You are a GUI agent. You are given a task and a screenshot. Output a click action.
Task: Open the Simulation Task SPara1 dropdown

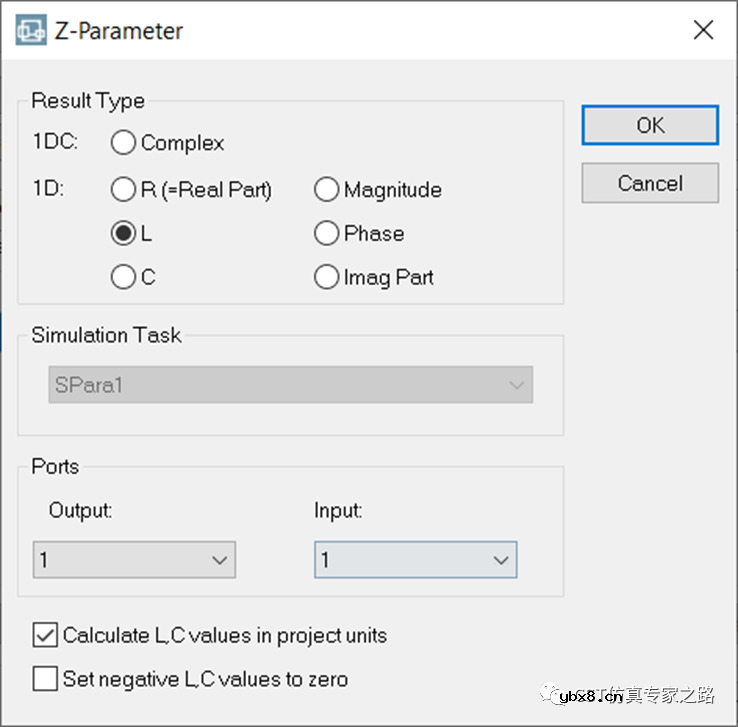tap(290, 385)
